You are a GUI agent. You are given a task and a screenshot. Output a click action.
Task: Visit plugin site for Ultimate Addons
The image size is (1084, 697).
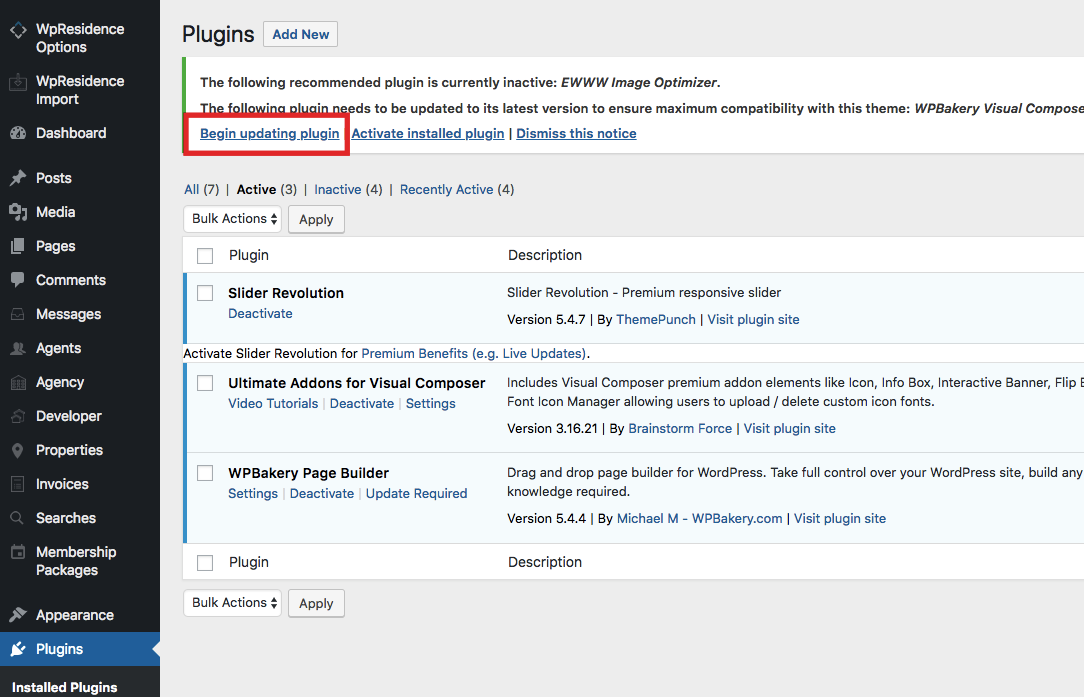(789, 429)
